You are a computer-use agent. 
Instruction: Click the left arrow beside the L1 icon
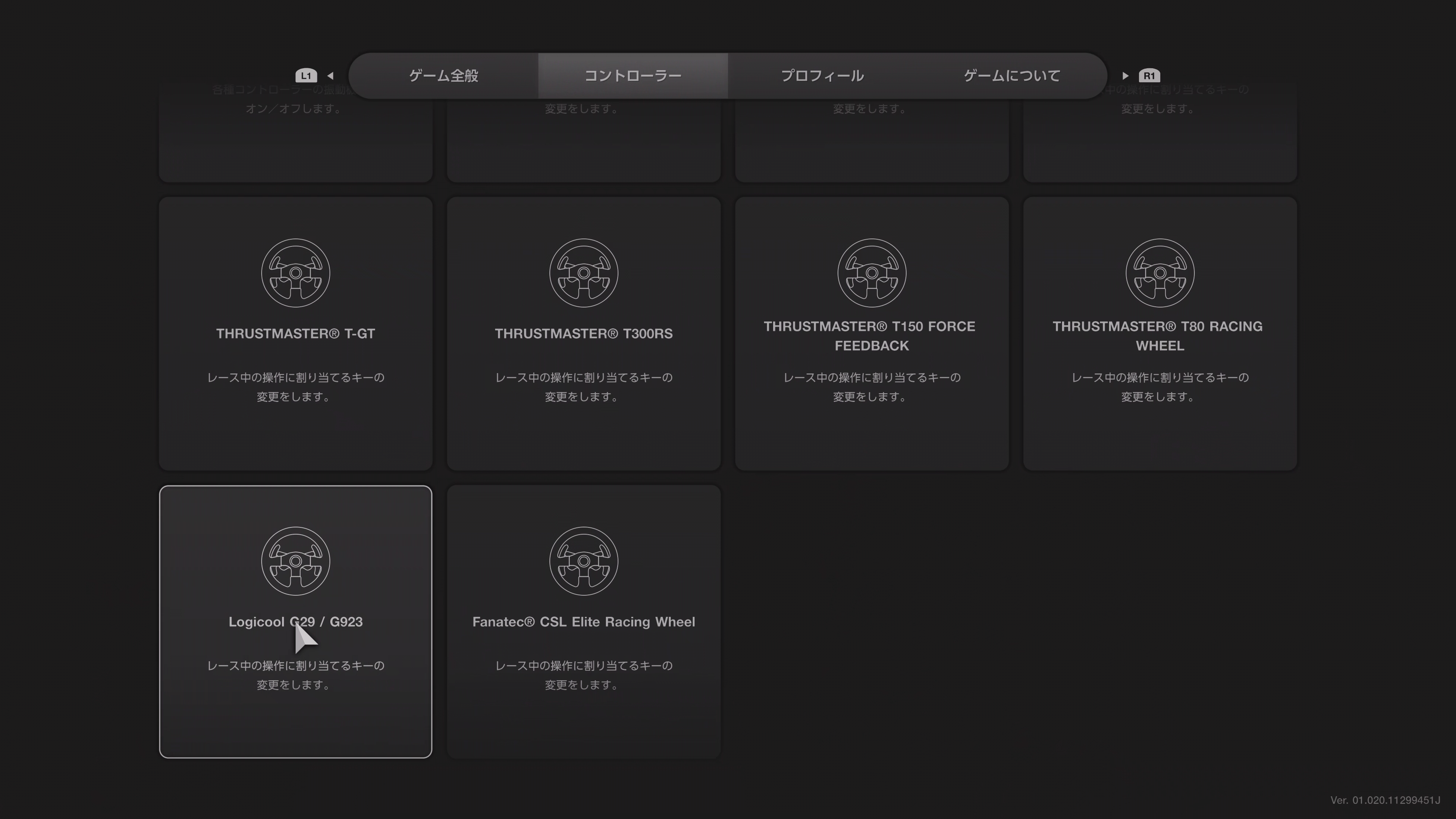(331, 76)
